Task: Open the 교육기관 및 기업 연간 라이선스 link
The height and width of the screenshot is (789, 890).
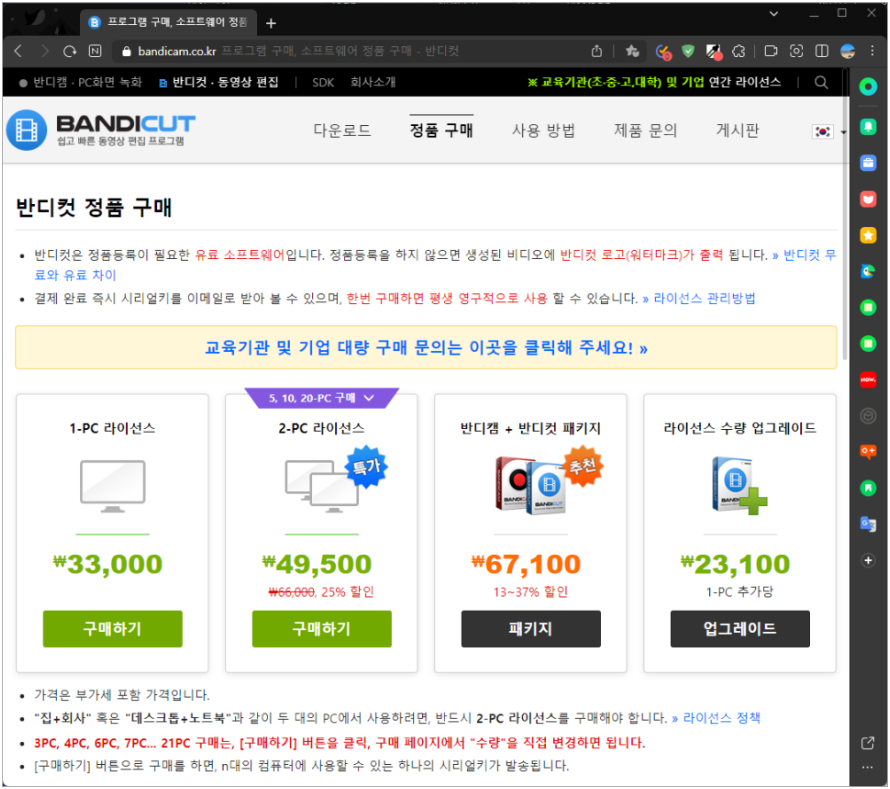Action: tap(654, 82)
